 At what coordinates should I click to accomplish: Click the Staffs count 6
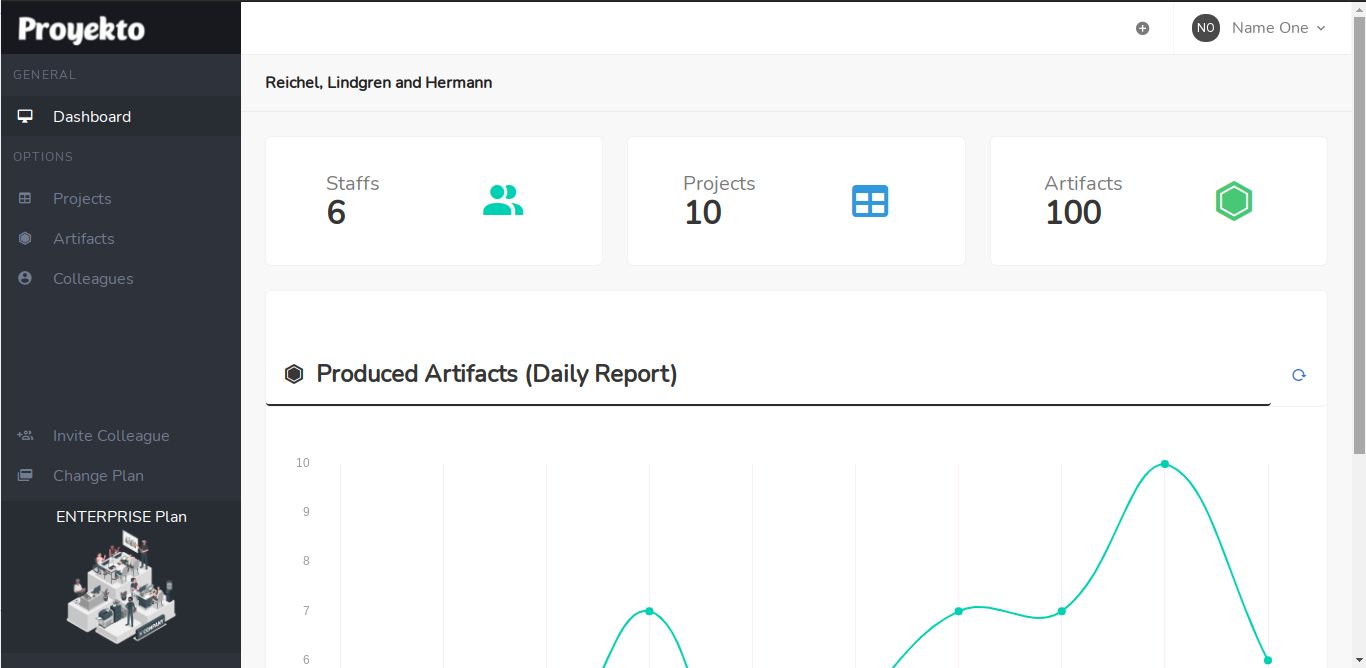336,212
